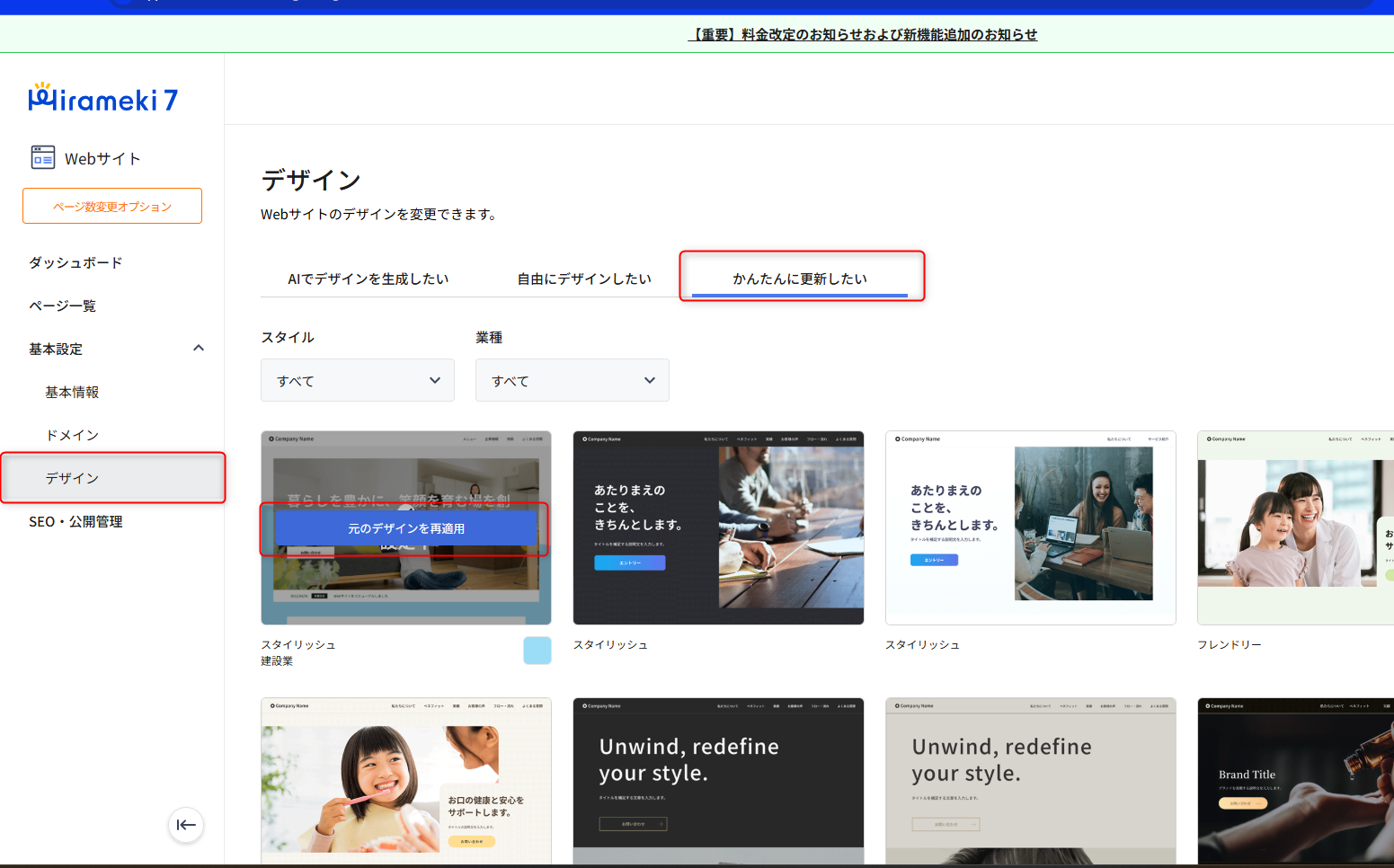This screenshot has width=1394, height=868.
Task: Collapse the sidebar with arrow button
Action: [186, 825]
